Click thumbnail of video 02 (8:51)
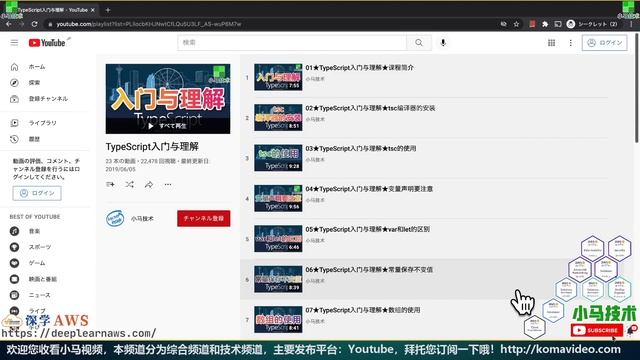 point(278,118)
